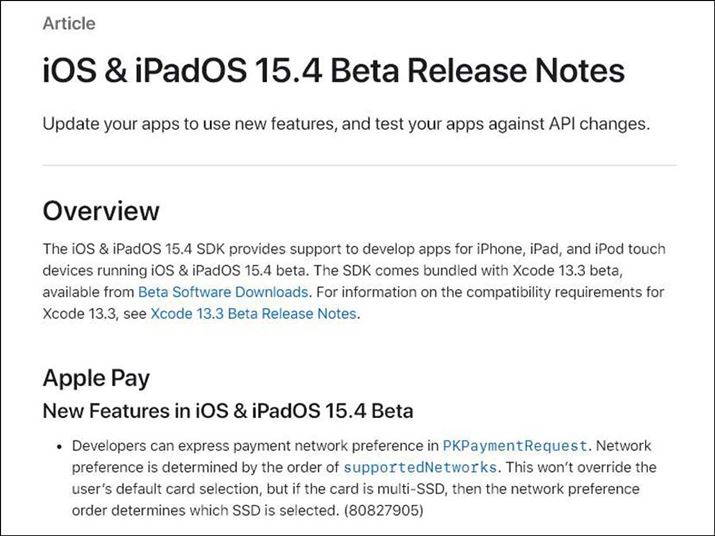Select the Overview section heading
This screenshot has width=715, height=536.
click(100, 211)
